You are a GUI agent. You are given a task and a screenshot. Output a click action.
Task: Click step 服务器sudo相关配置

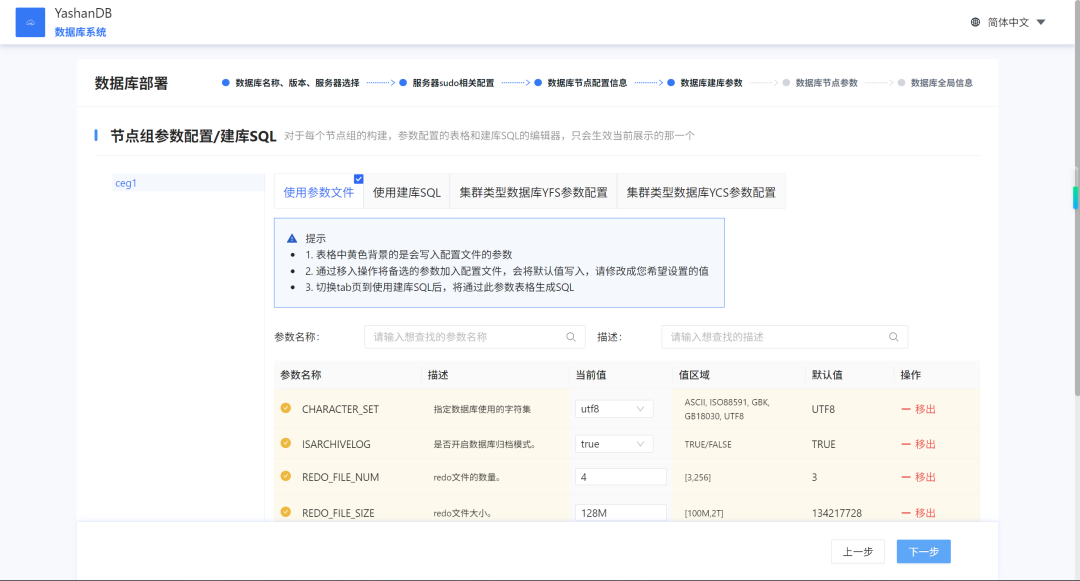point(447,83)
